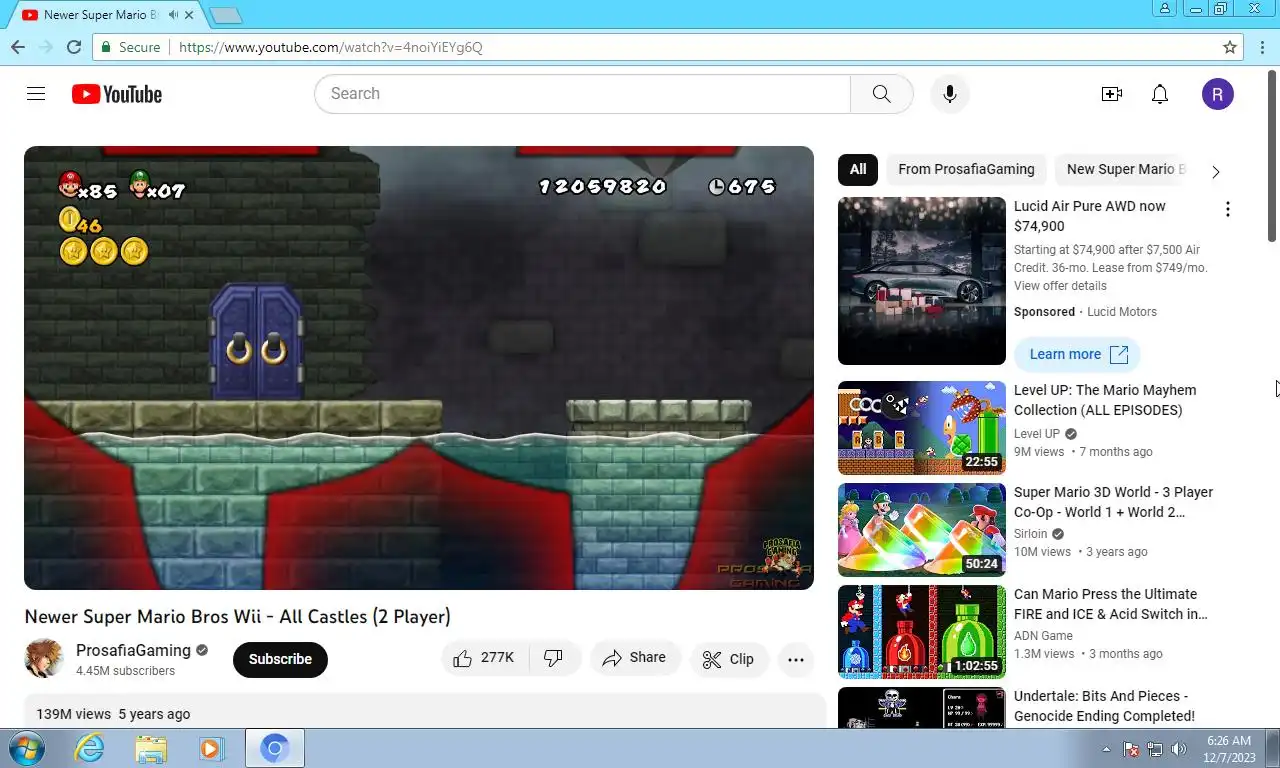
Task: Open Level UP Mario Mayhem thumbnail
Action: point(922,428)
